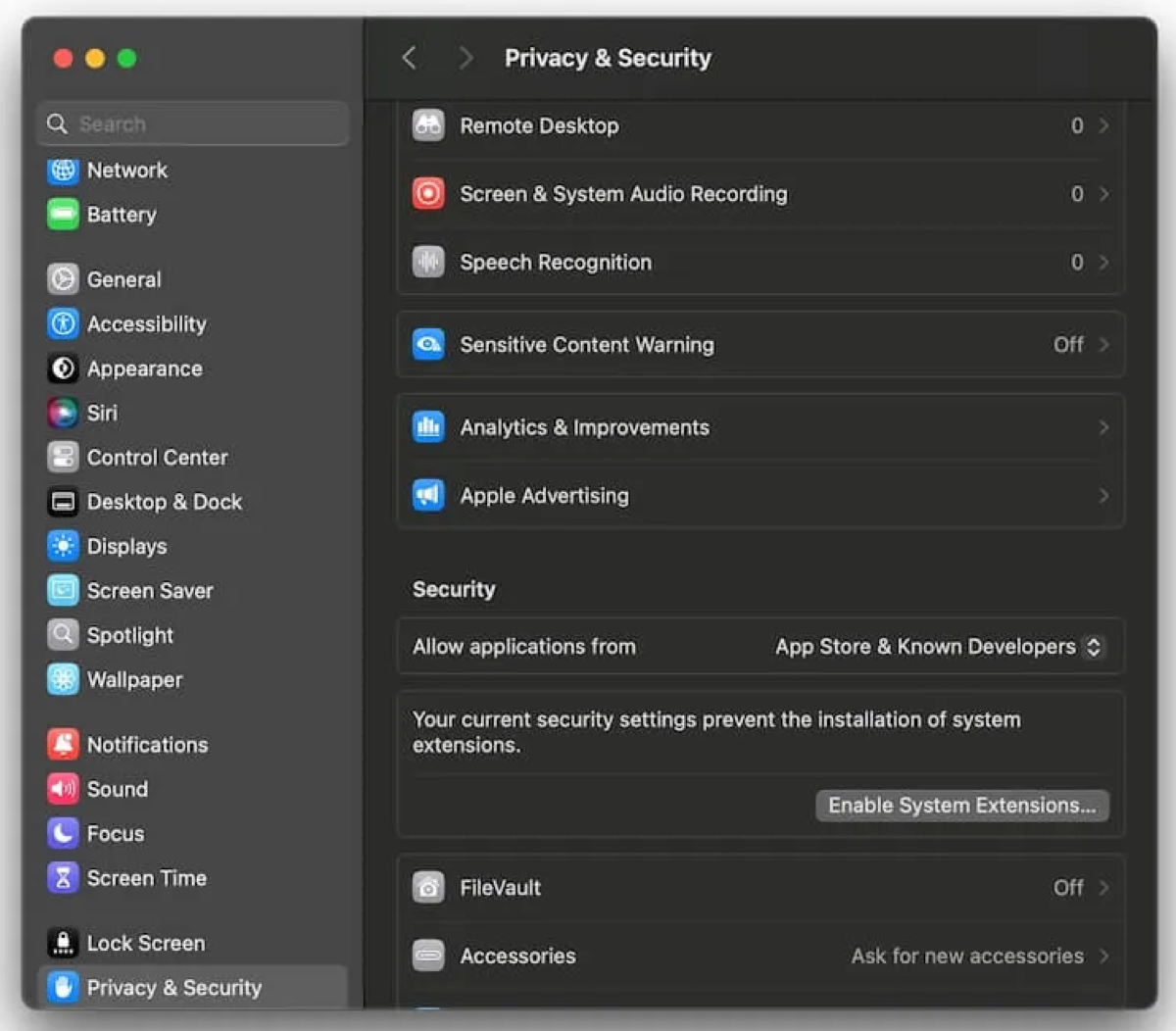Open FileVault settings chevron
The image size is (1176, 1031).
(x=1104, y=888)
